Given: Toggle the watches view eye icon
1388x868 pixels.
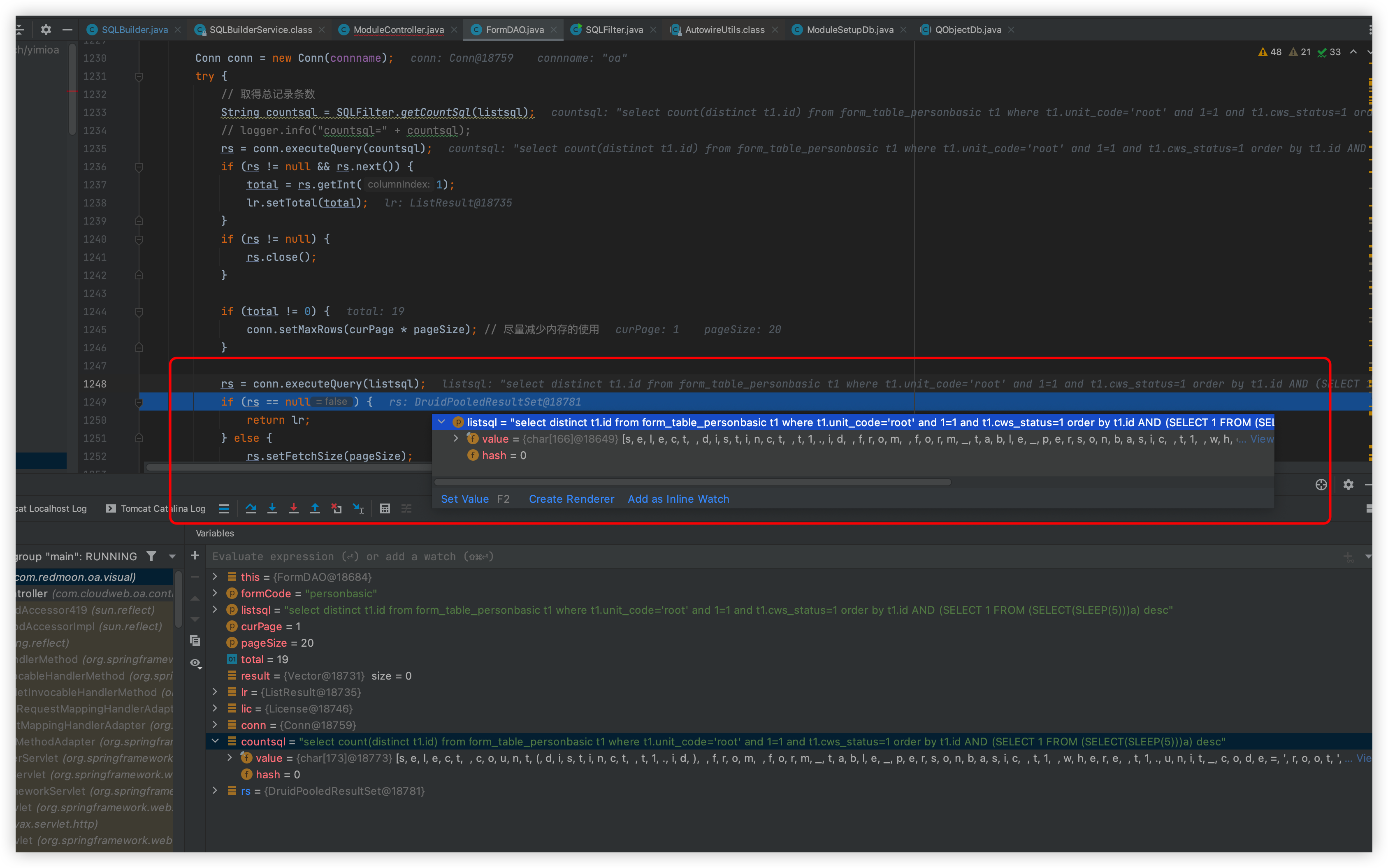Looking at the screenshot, I should [x=195, y=662].
